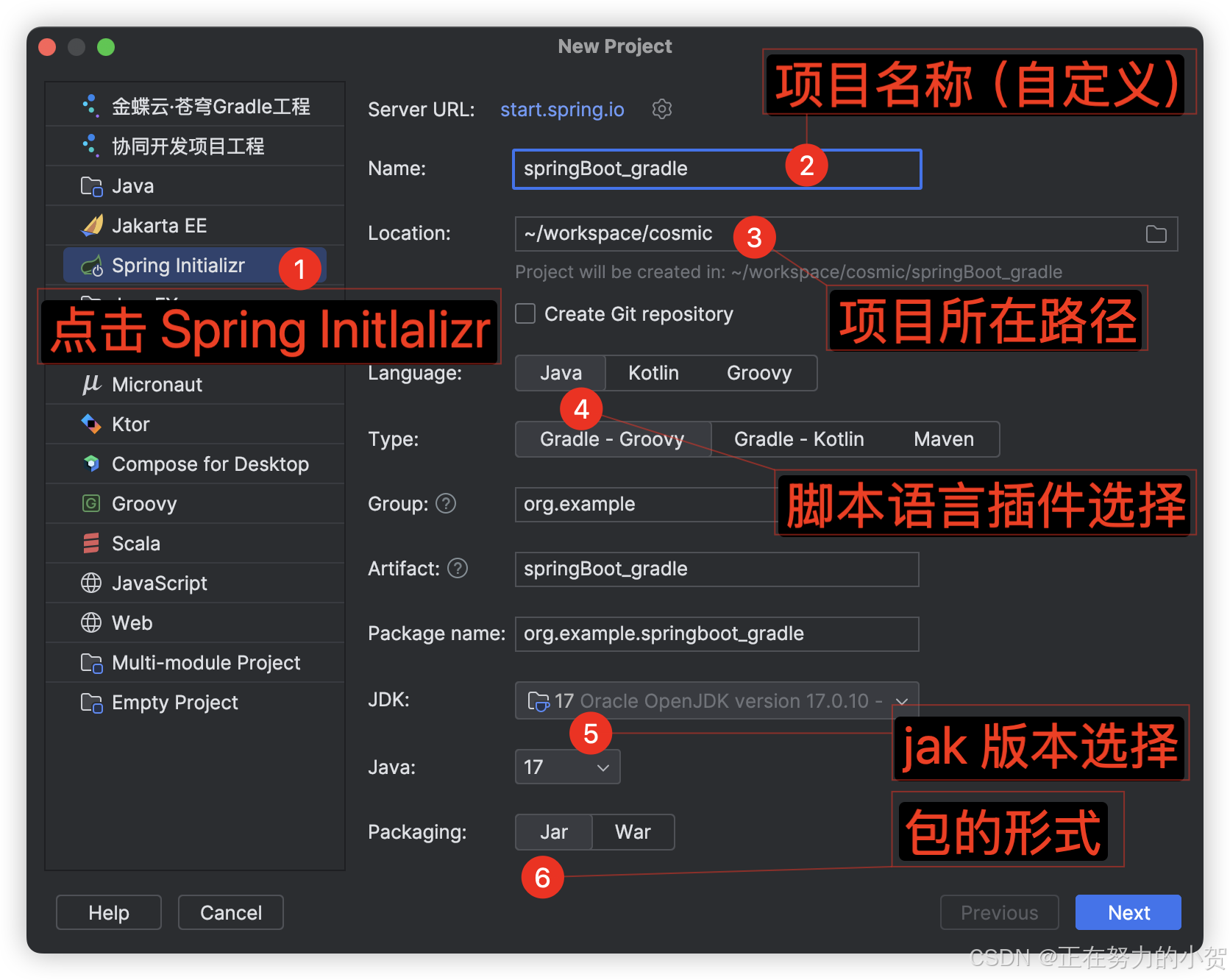Select Jar packaging
Viewport: 1230px width, 980px height.
click(554, 832)
